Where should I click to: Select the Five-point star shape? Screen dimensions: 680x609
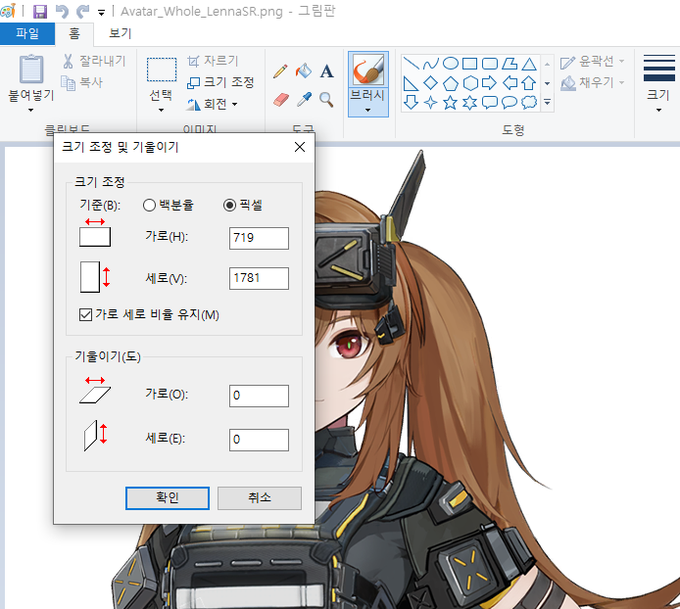pyautogui.click(x=450, y=103)
